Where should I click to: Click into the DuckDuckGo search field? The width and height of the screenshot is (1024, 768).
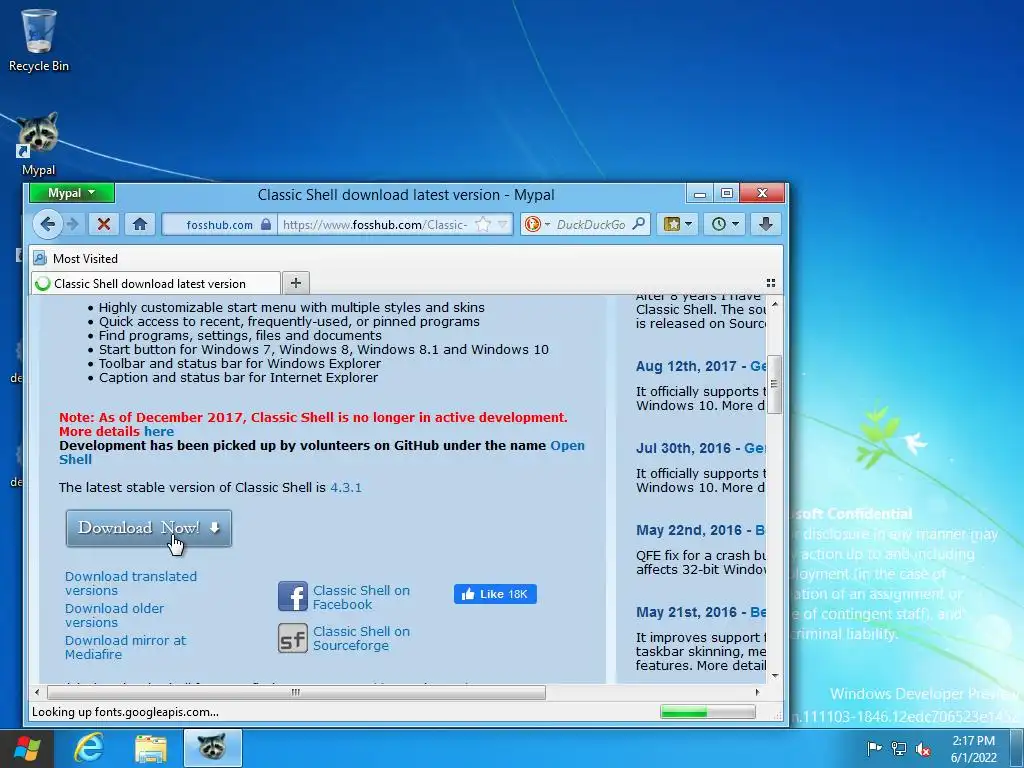coord(591,224)
